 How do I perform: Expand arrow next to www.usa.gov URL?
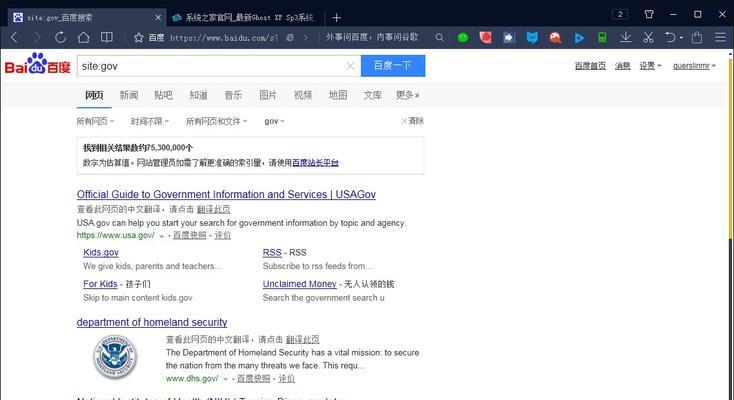coord(161,236)
